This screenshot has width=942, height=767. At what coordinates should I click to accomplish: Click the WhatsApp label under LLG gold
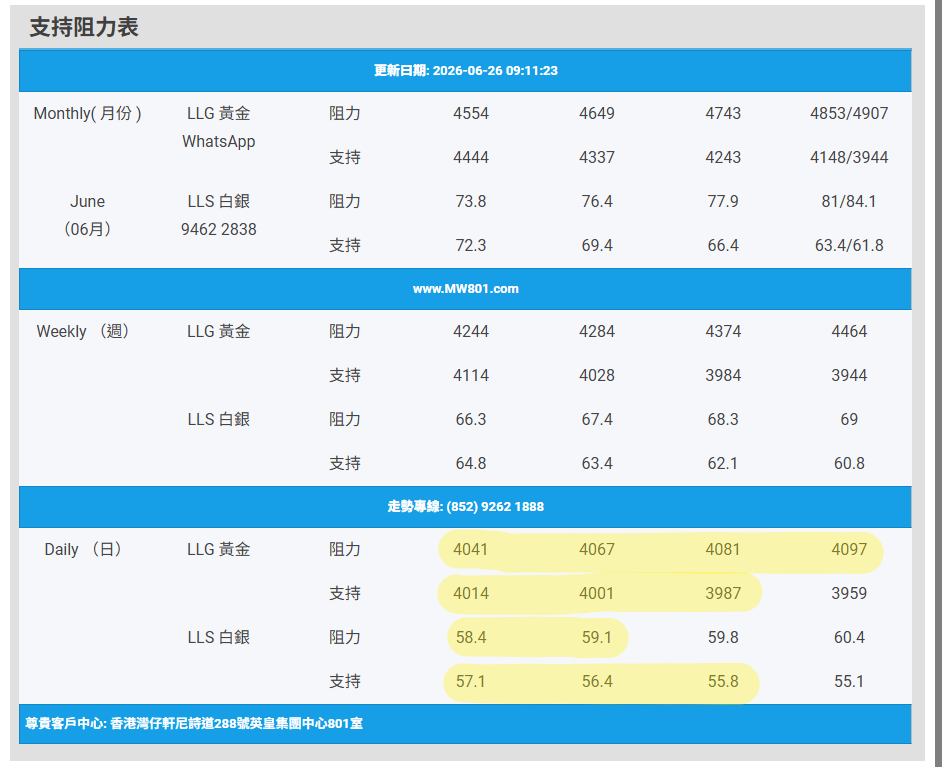(x=219, y=142)
